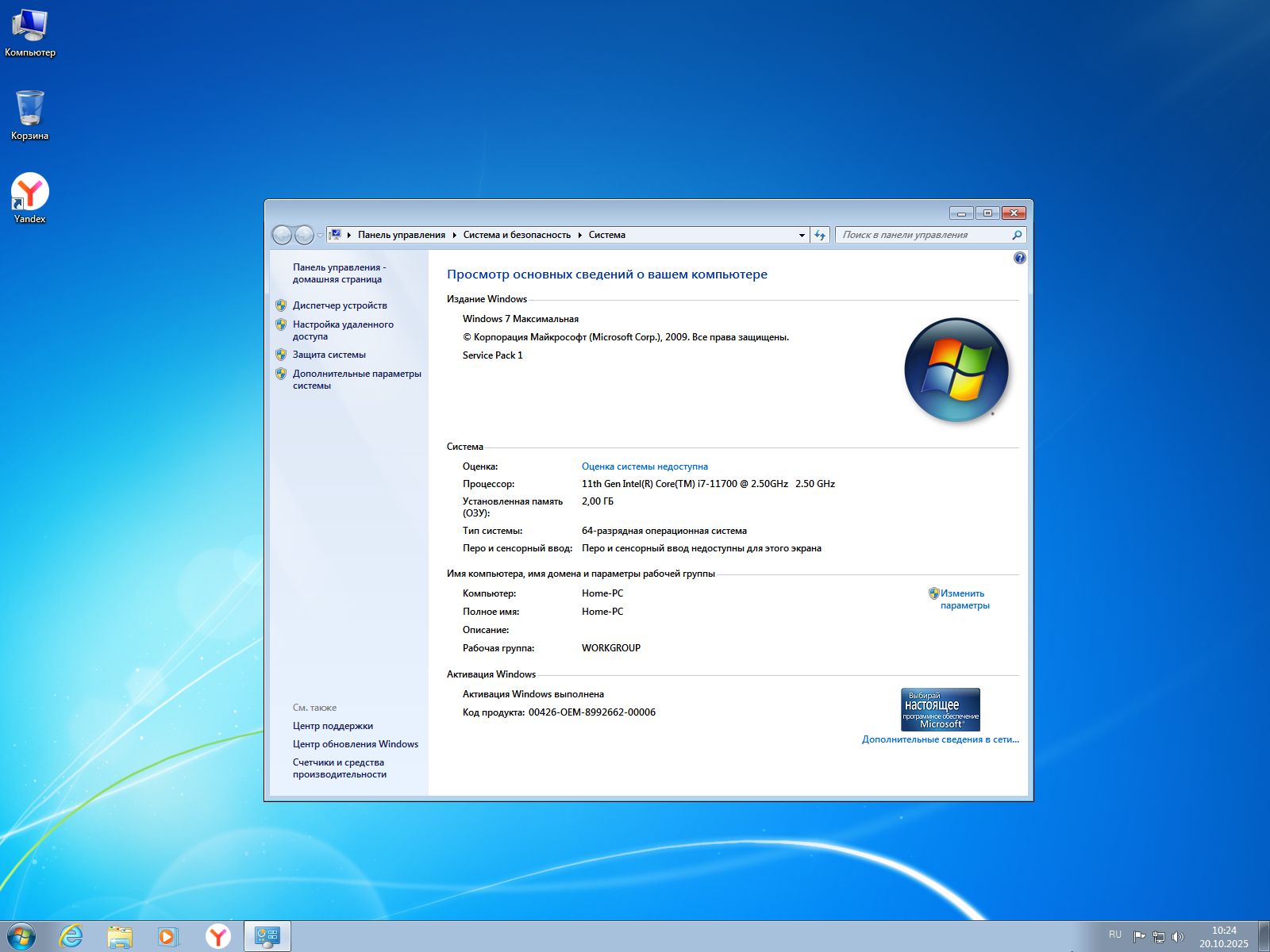Click the refresh button beside address bar
The width and height of the screenshot is (1270, 952).
820,235
